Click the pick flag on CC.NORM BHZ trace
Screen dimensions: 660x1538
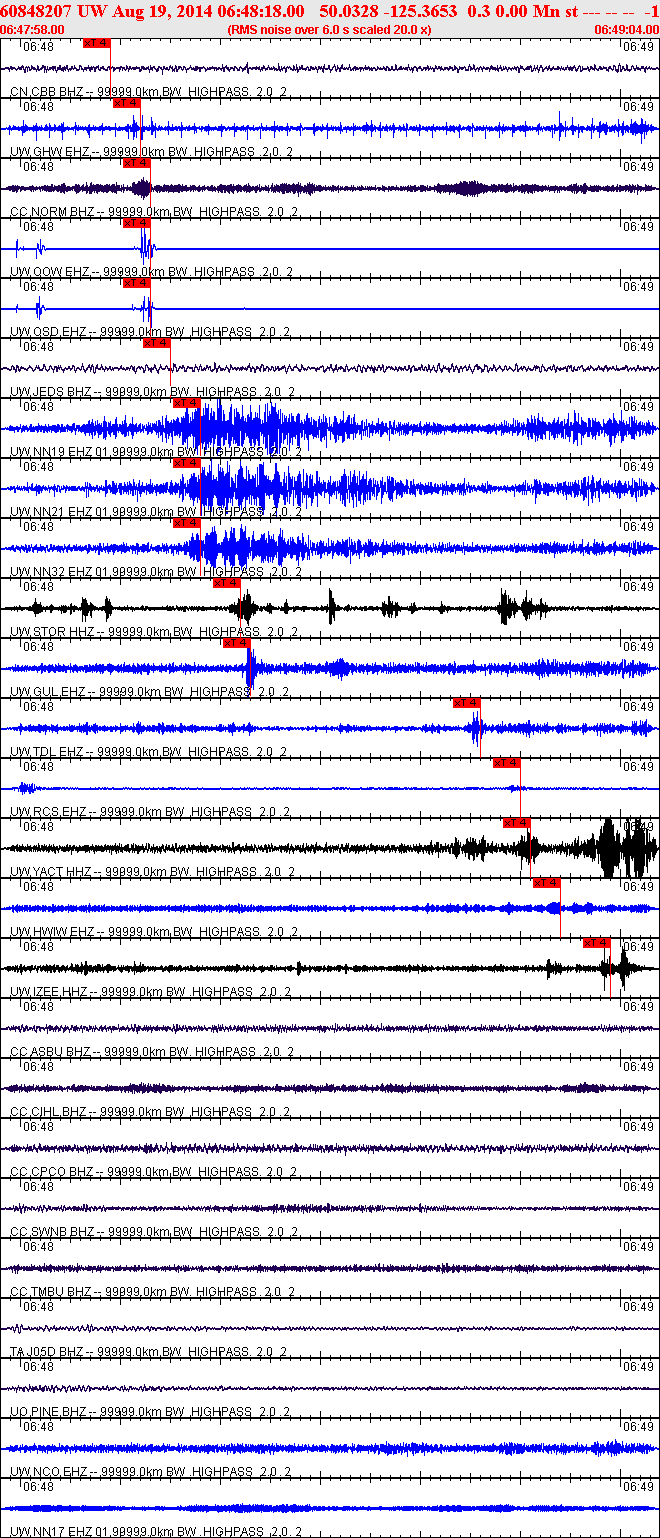coord(137,163)
